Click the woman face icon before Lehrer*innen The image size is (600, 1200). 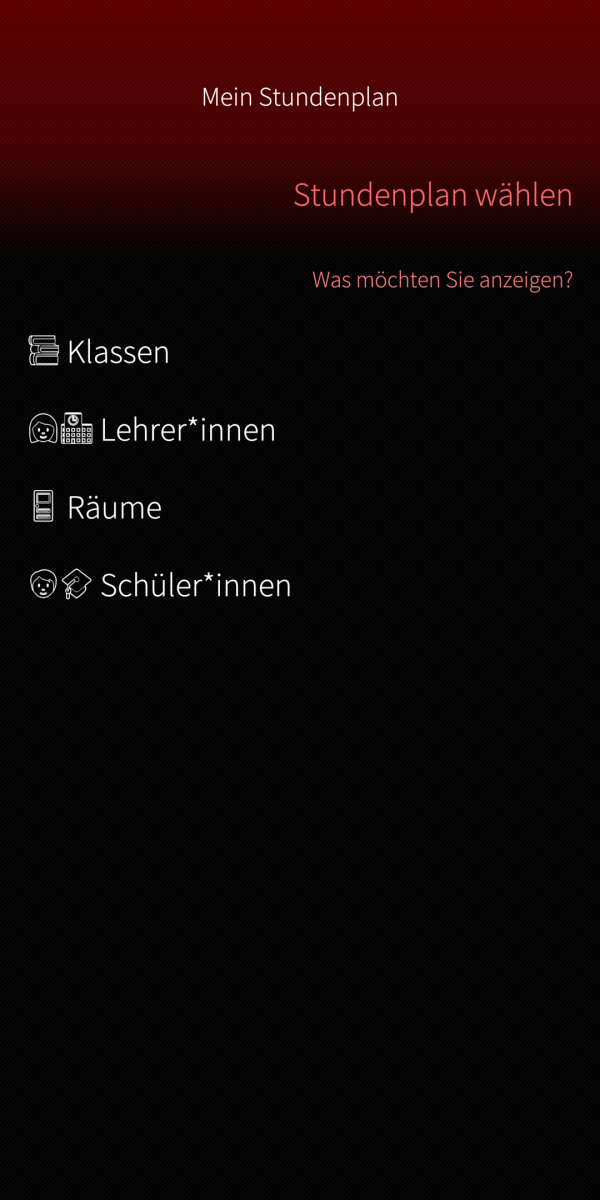[x=43, y=429]
